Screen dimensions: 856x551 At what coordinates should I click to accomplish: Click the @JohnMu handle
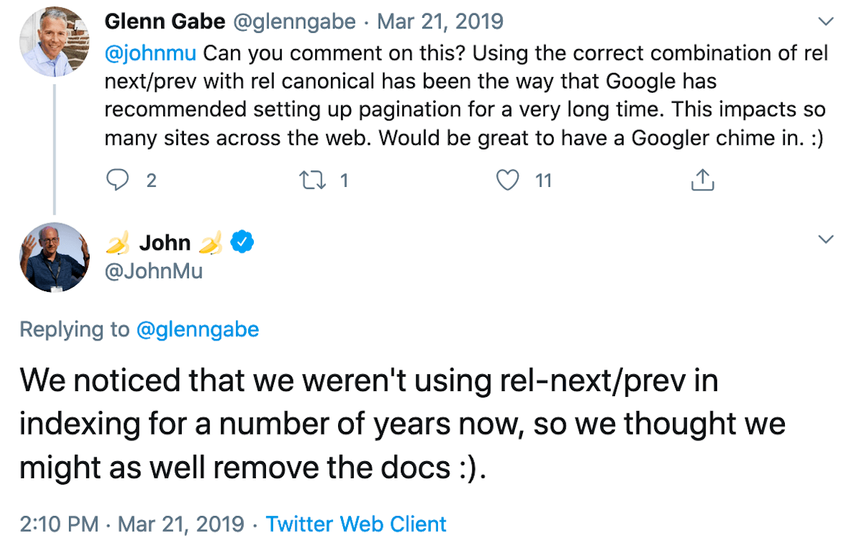tap(154, 269)
